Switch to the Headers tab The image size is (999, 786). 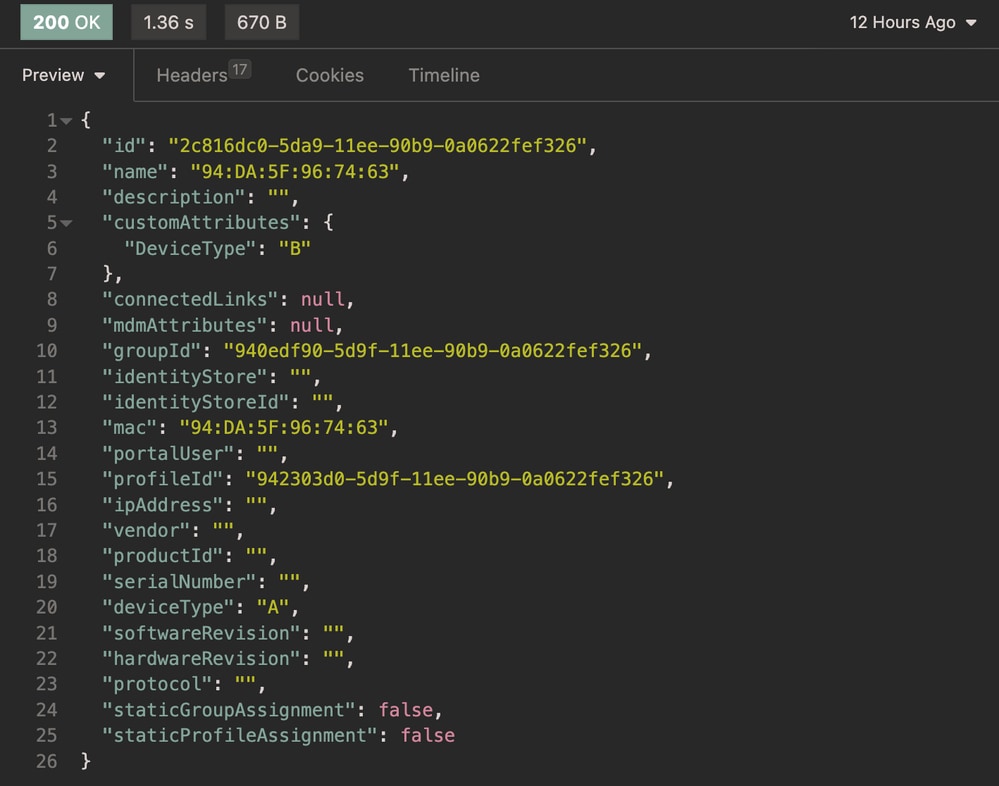192,76
